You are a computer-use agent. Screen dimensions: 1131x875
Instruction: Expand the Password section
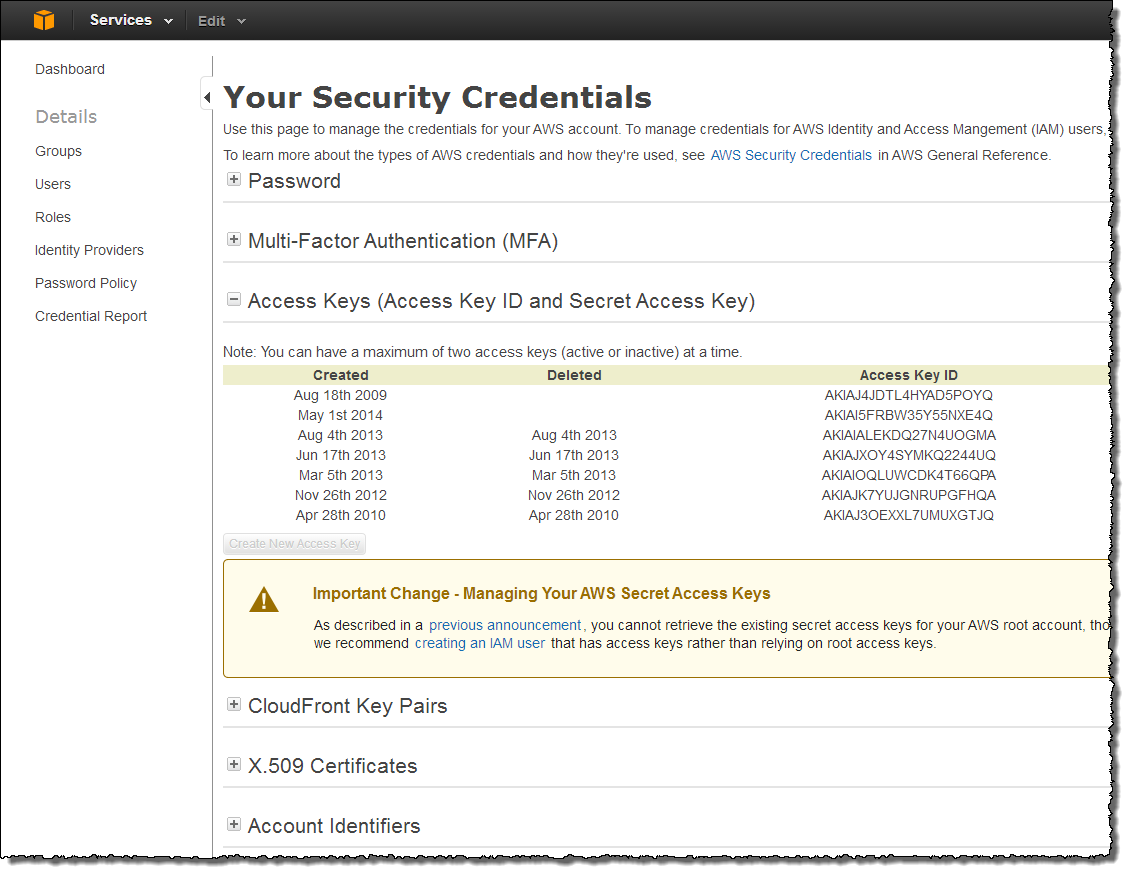pos(234,180)
